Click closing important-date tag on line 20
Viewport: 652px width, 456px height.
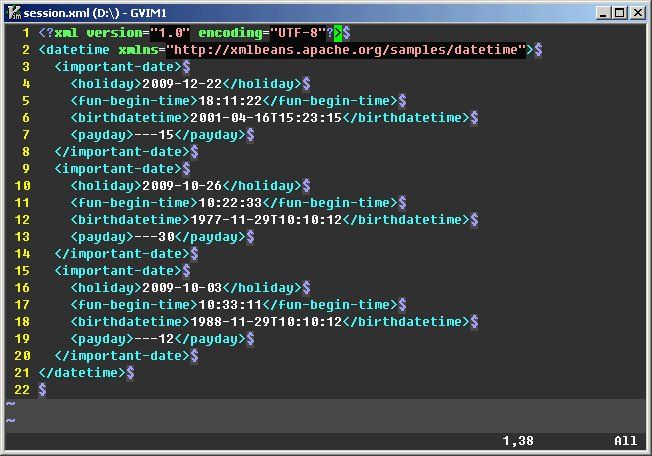(x=122, y=357)
